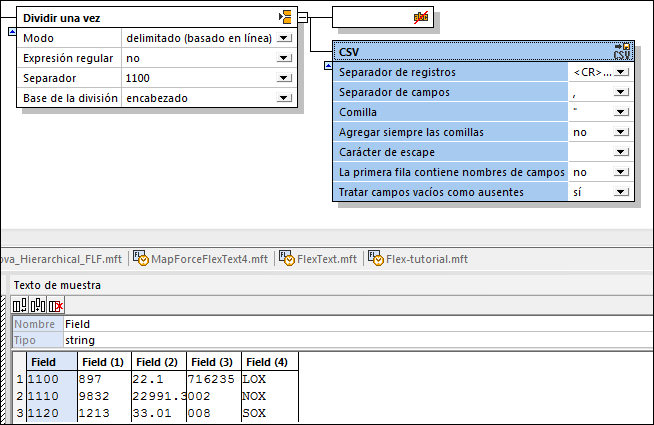
Task: Click the MapForceFlexText4.mft tab icon
Action: tap(141, 258)
